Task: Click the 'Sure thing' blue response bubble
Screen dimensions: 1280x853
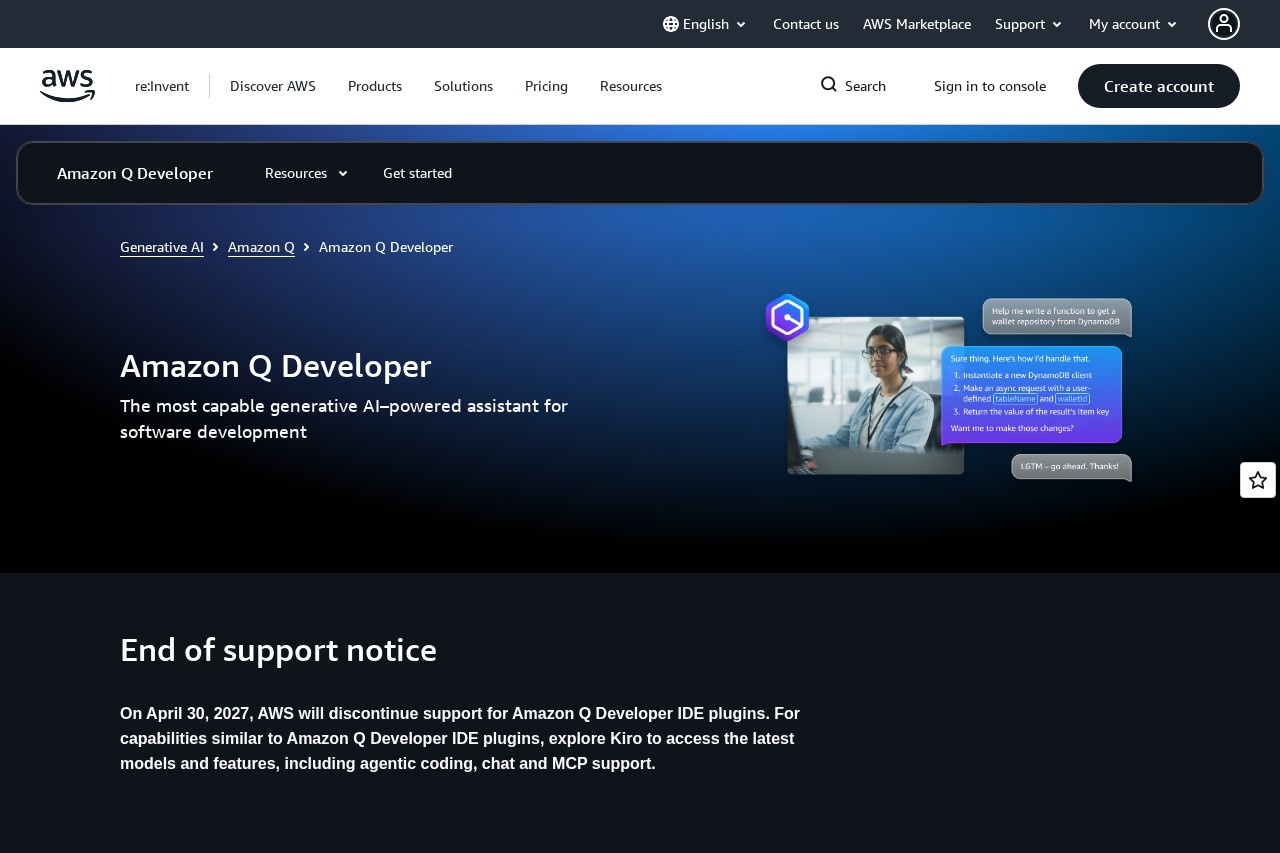Action: point(1031,395)
